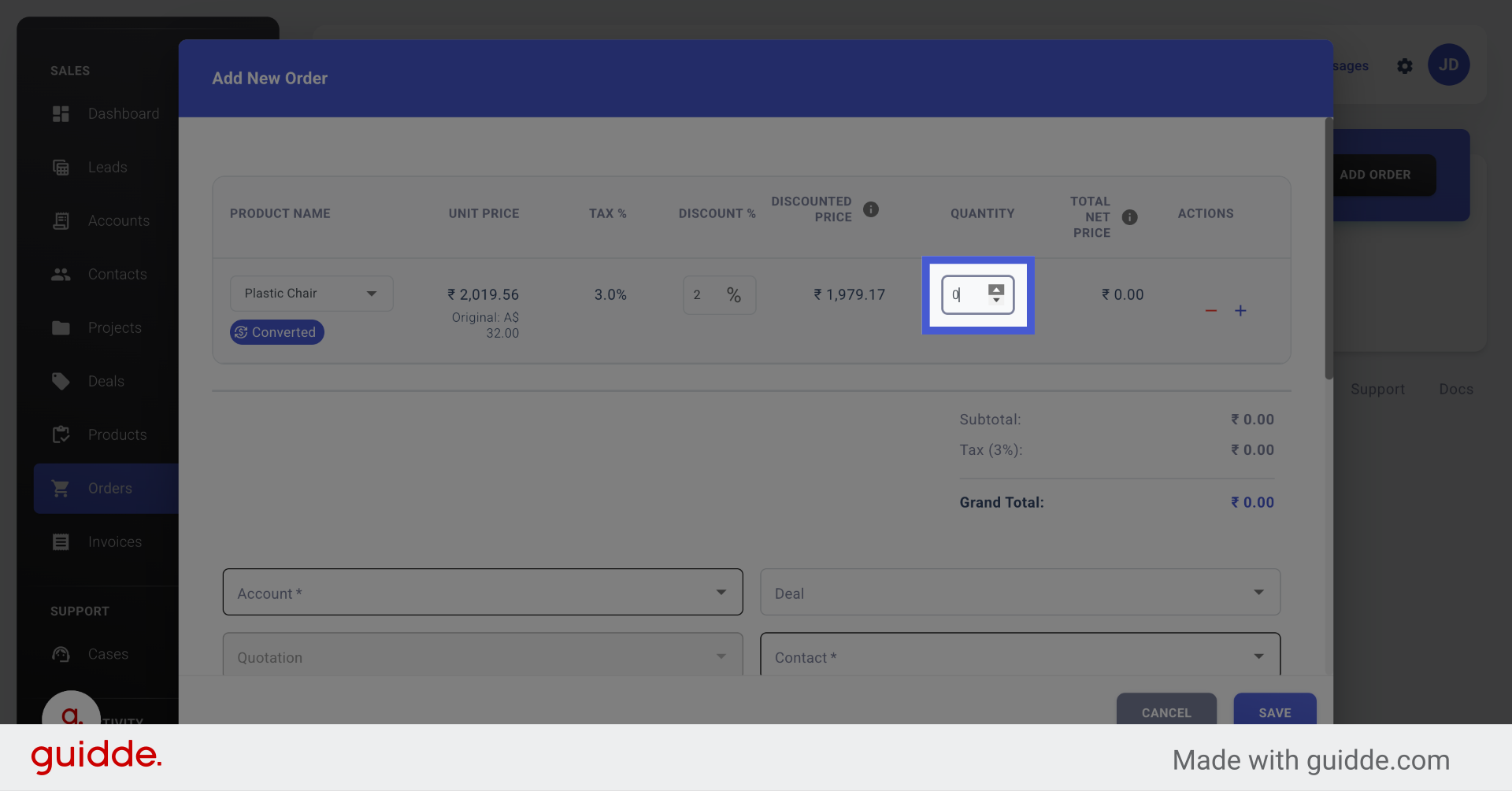Go to Invoices menu item
1512x791 pixels.
(x=115, y=542)
